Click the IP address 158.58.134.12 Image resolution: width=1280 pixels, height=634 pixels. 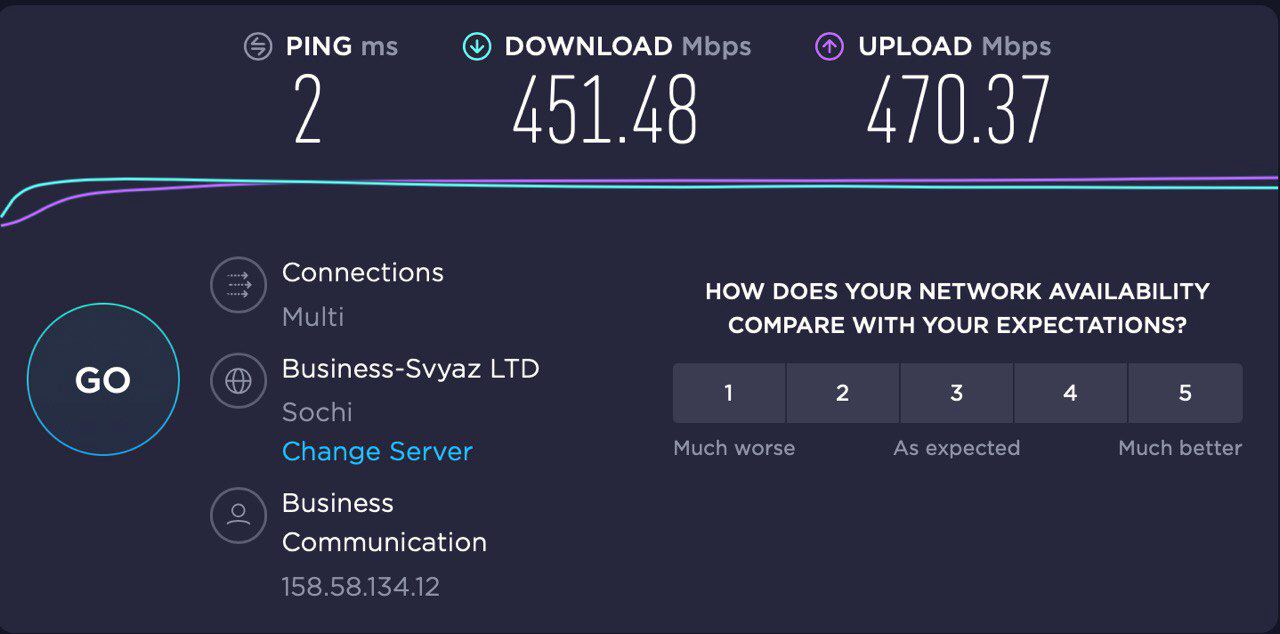(x=361, y=586)
